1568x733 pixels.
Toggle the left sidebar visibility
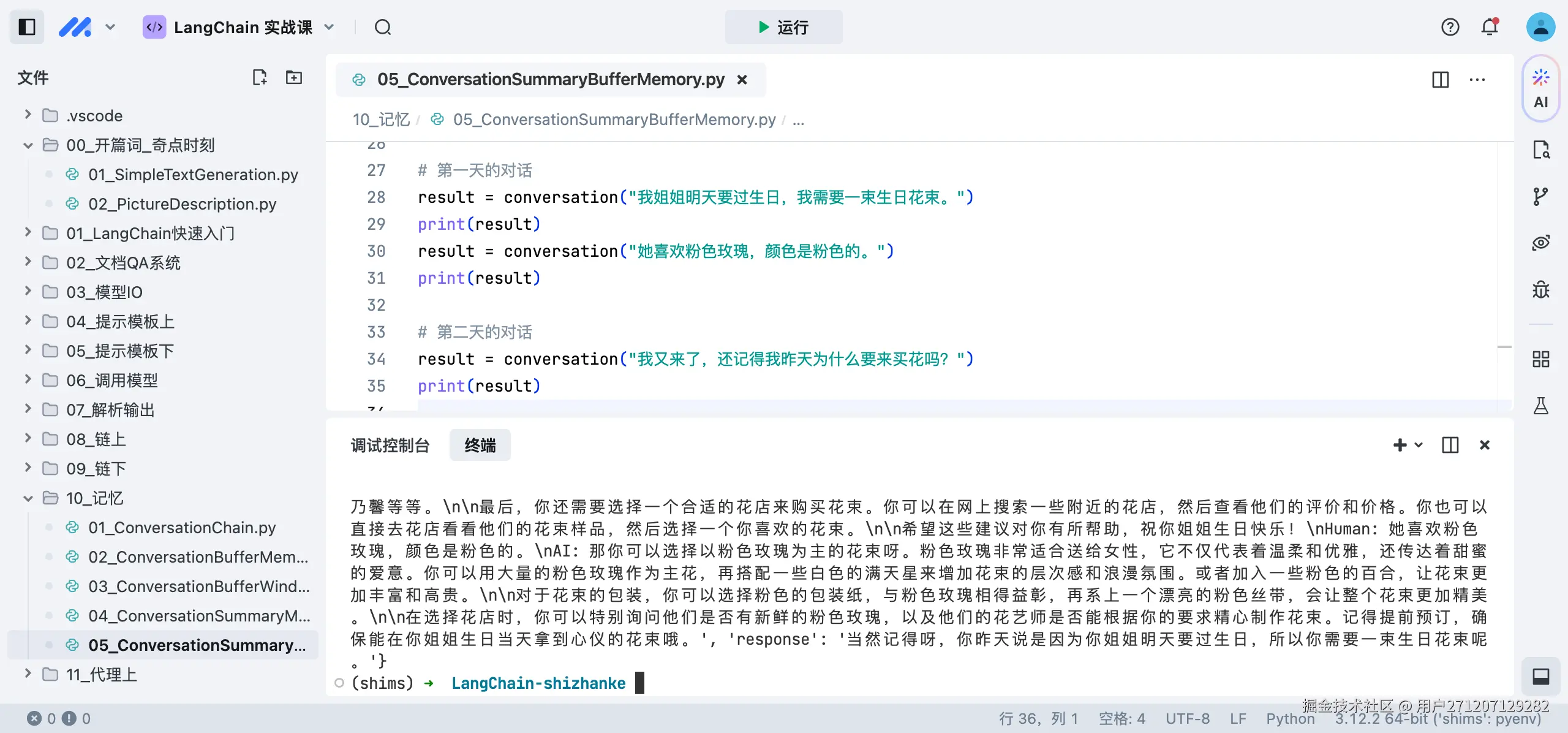coord(26,27)
